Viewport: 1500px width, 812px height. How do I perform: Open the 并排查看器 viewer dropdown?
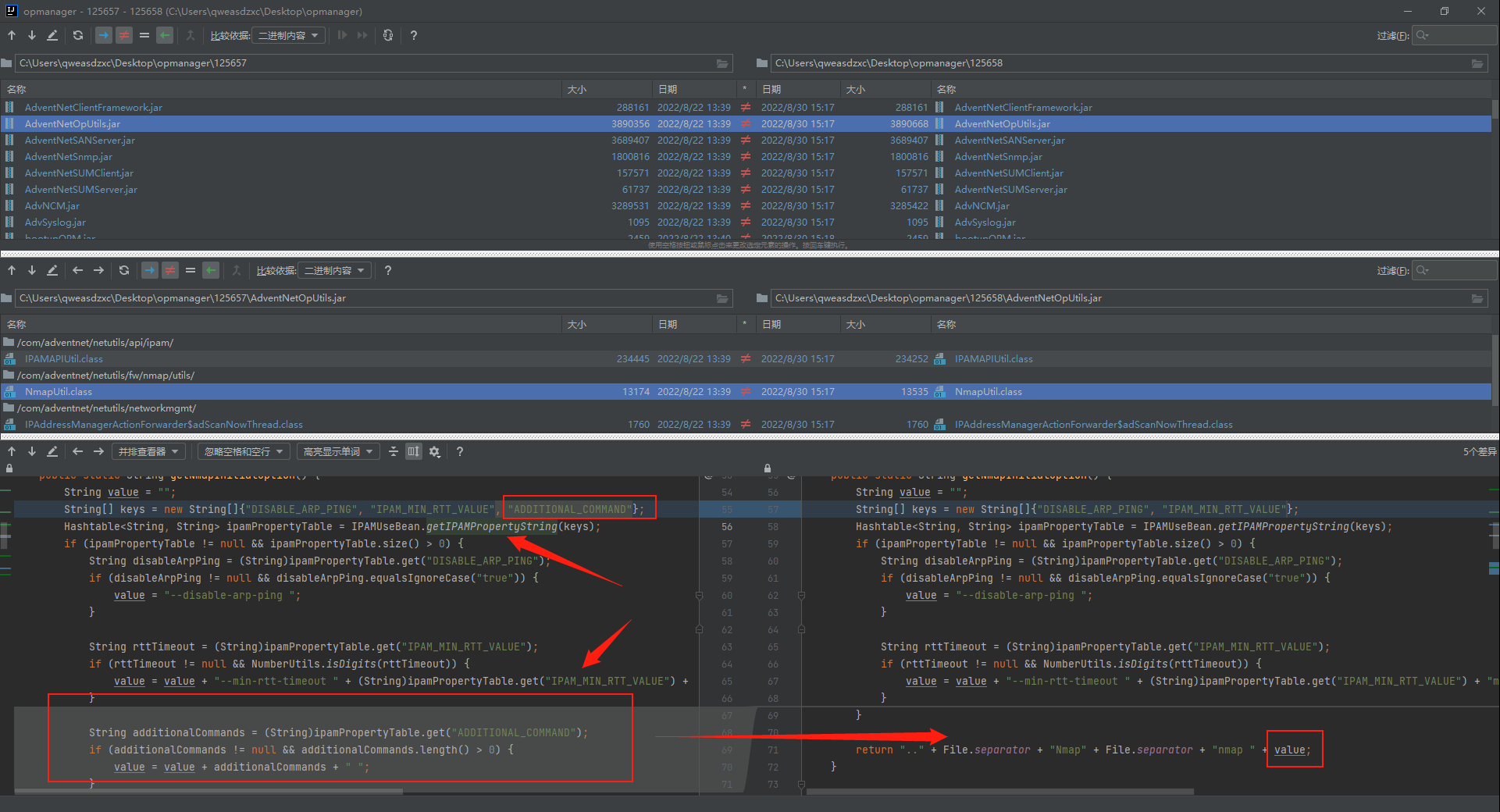(x=148, y=451)
